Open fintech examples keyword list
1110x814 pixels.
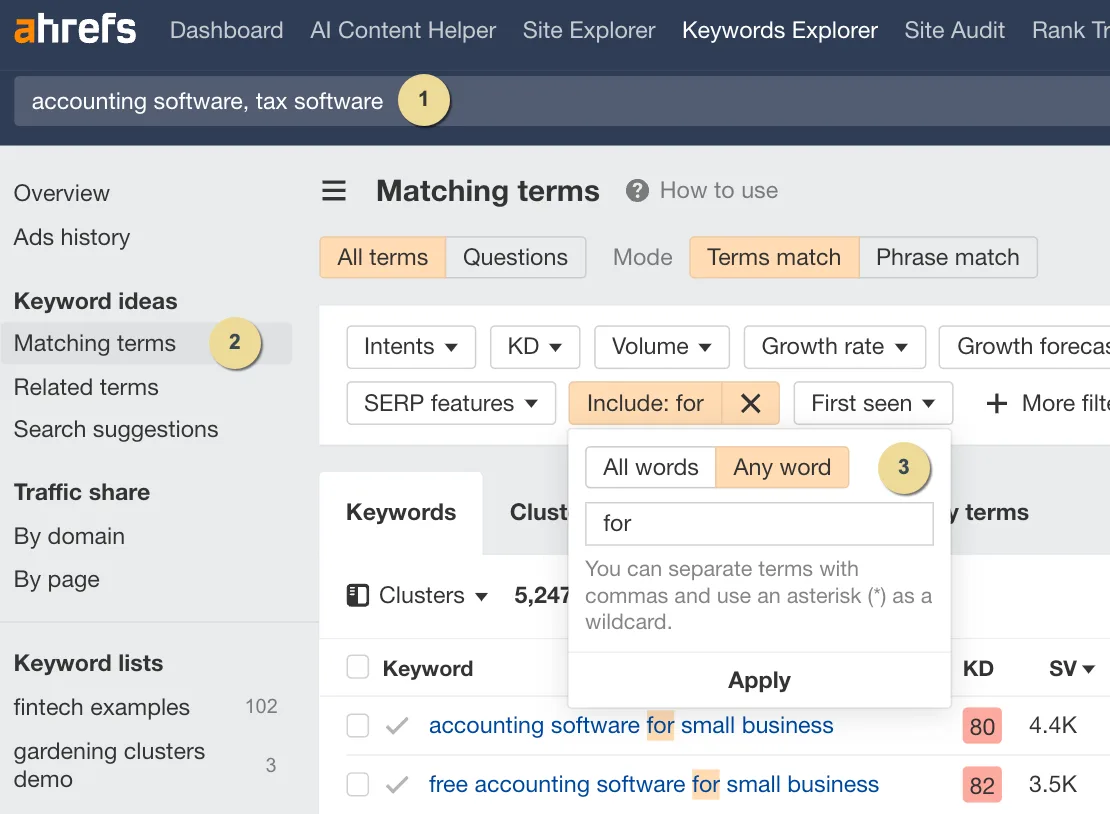coord(101,707)
